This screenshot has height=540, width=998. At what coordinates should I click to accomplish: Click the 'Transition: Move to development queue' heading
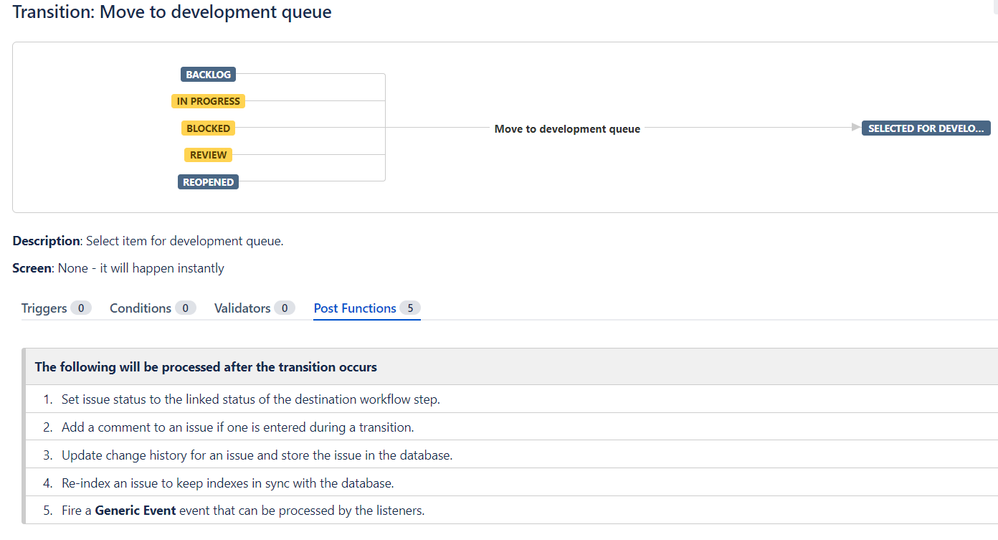172,12
